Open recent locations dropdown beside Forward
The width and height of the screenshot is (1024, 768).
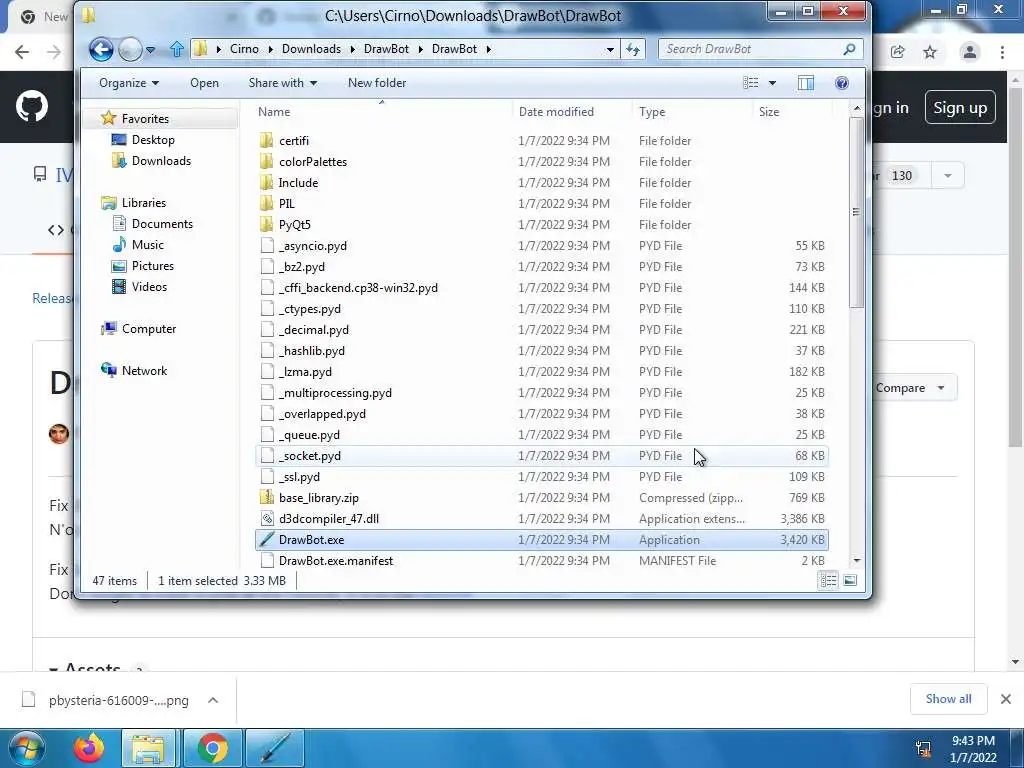click(151, 50)
